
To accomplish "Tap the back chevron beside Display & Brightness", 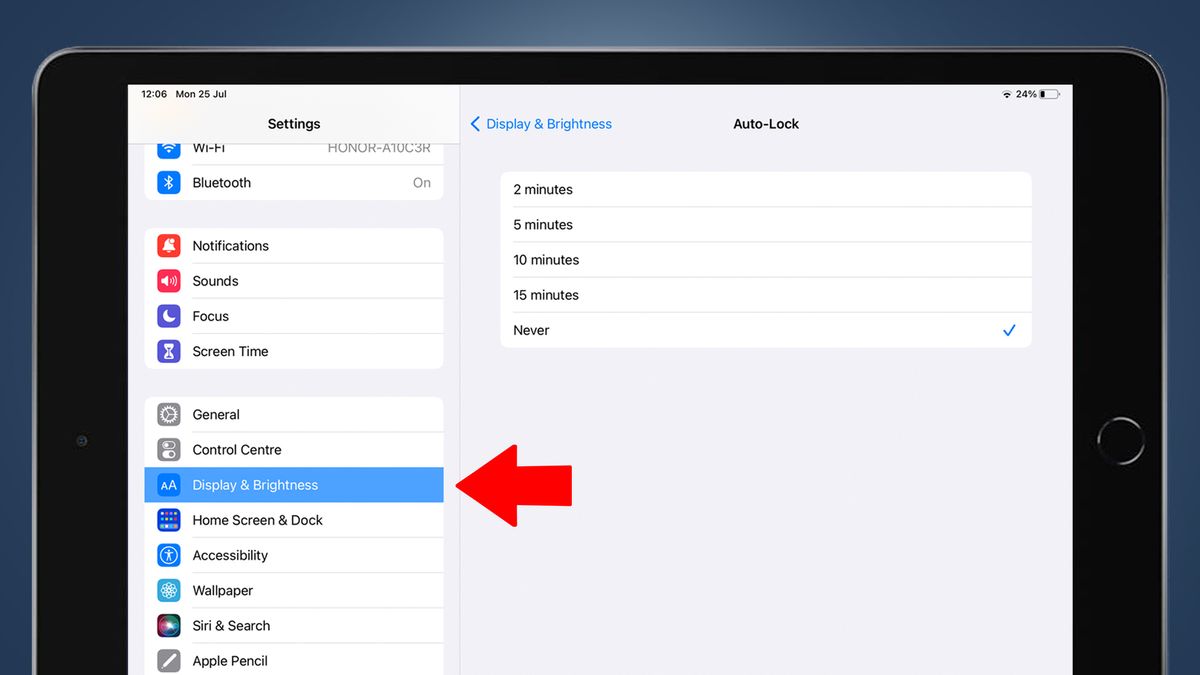I will pos(476,123).
